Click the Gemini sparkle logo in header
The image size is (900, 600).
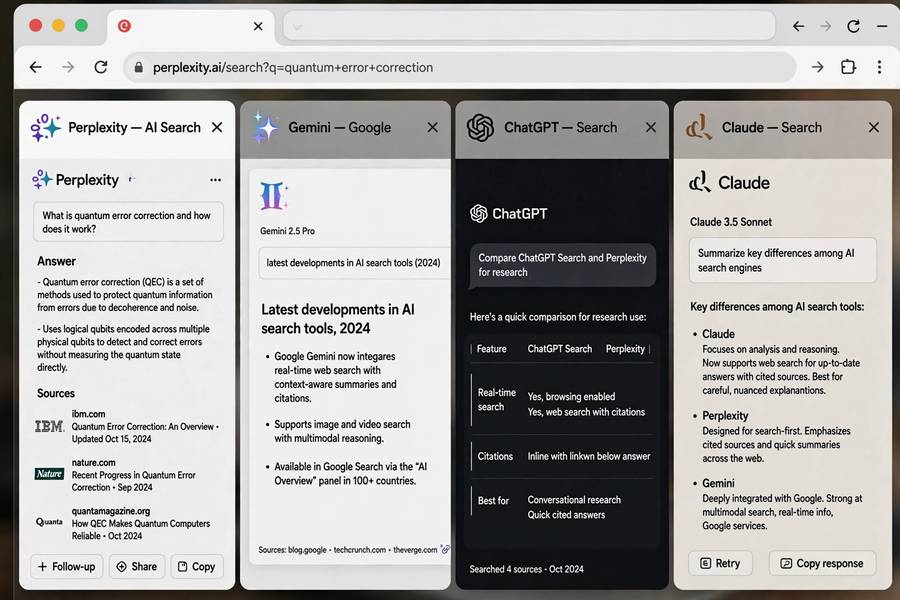(x=266, y=127)
